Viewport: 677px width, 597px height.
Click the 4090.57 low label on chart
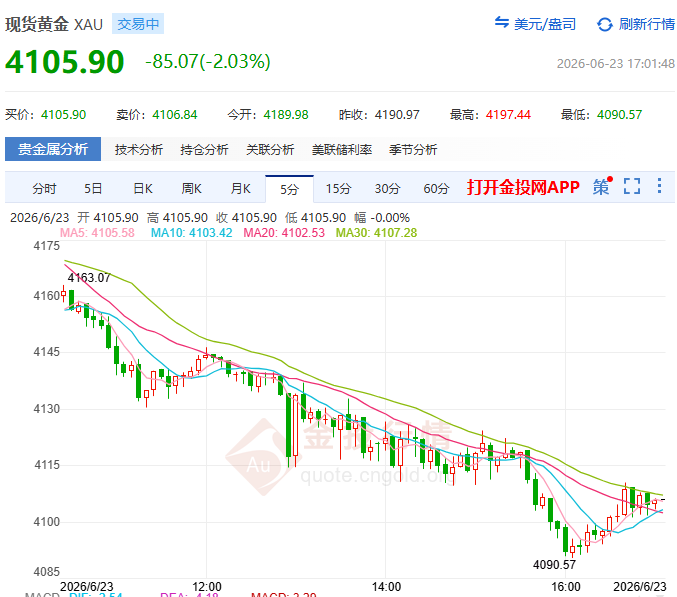click(x=554, y=565)
